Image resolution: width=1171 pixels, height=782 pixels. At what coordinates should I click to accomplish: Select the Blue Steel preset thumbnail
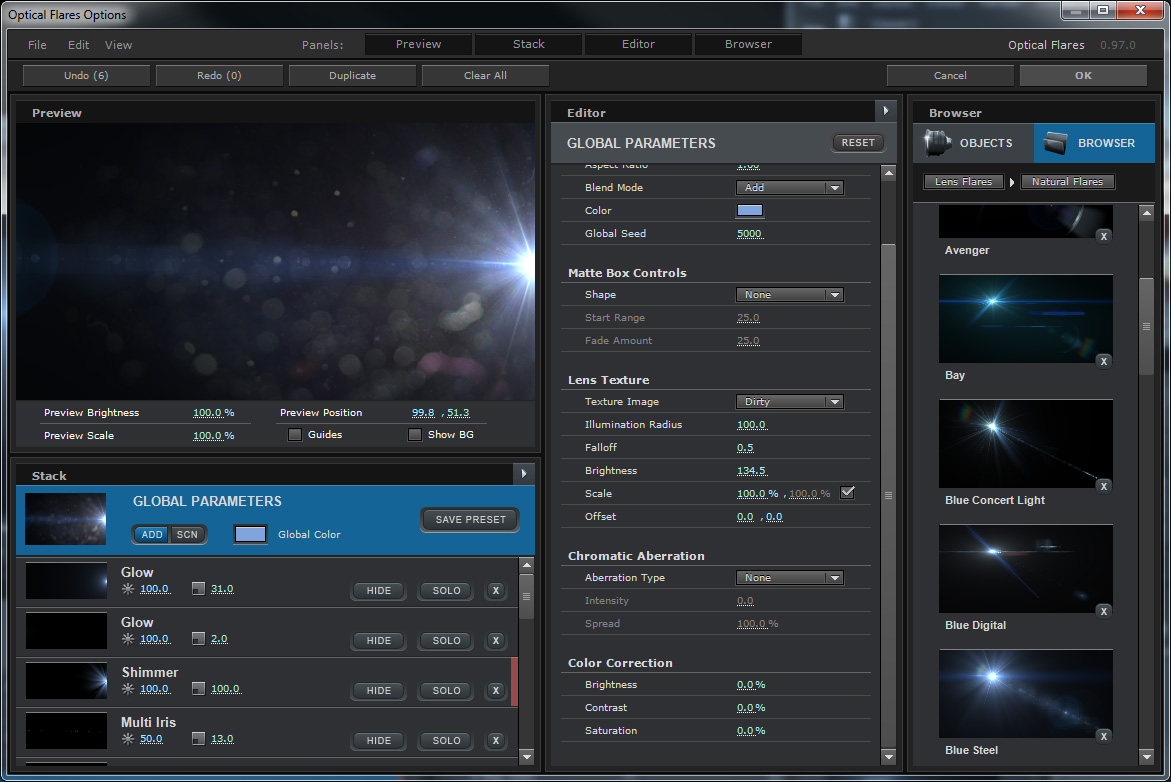(x=1025, y=693)
